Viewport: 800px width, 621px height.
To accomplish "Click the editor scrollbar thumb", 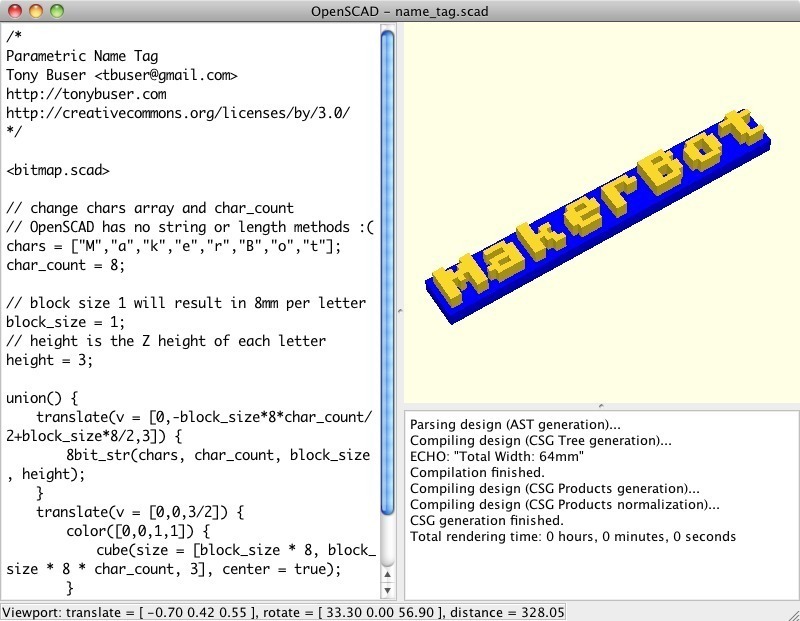I will (x=387, y=272).
